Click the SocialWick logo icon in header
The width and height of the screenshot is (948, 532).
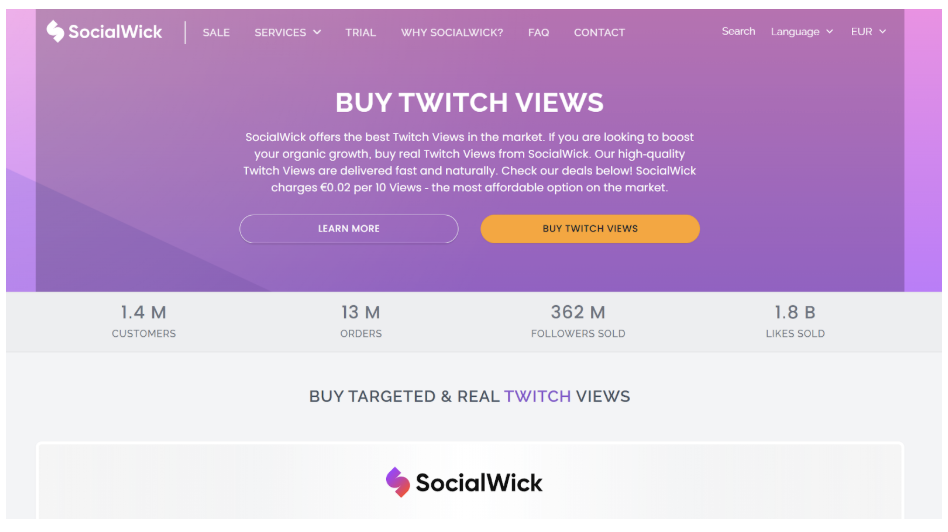coord(55,31)
